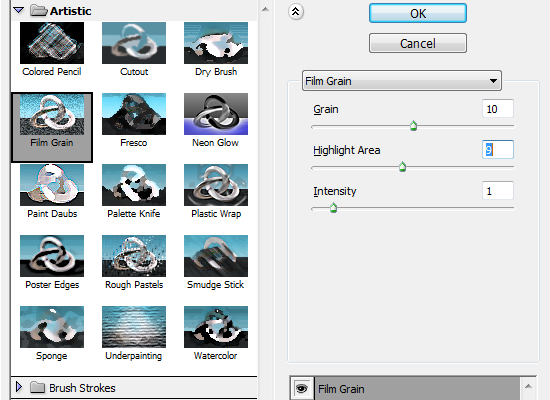Click the Artistic folder icon
The width and height of the screenshot is (550, 400).
coord(39,11)
